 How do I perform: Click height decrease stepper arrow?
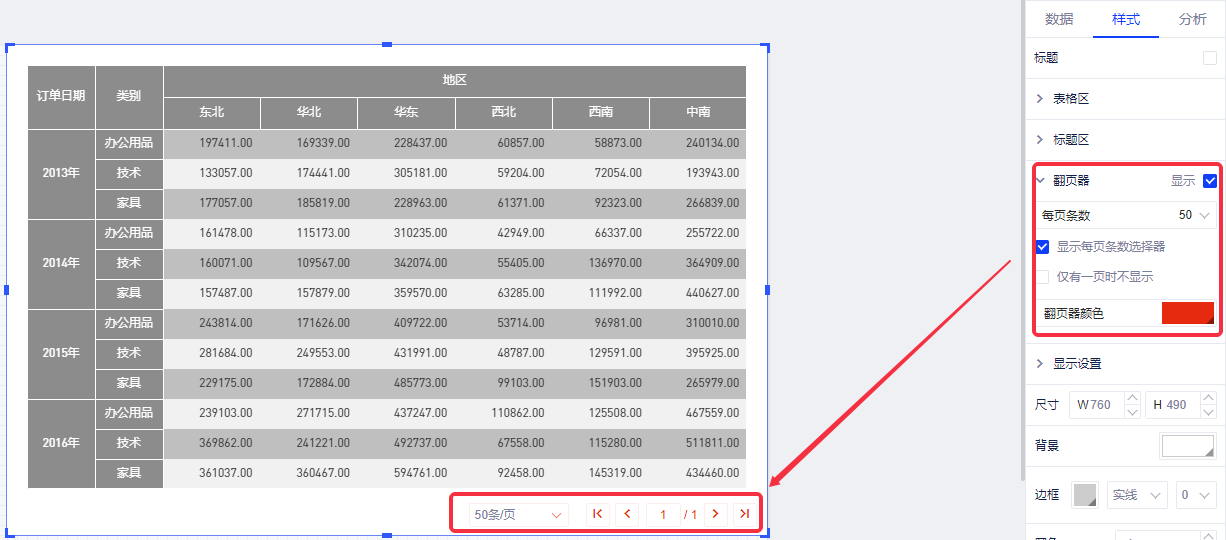1208,412
